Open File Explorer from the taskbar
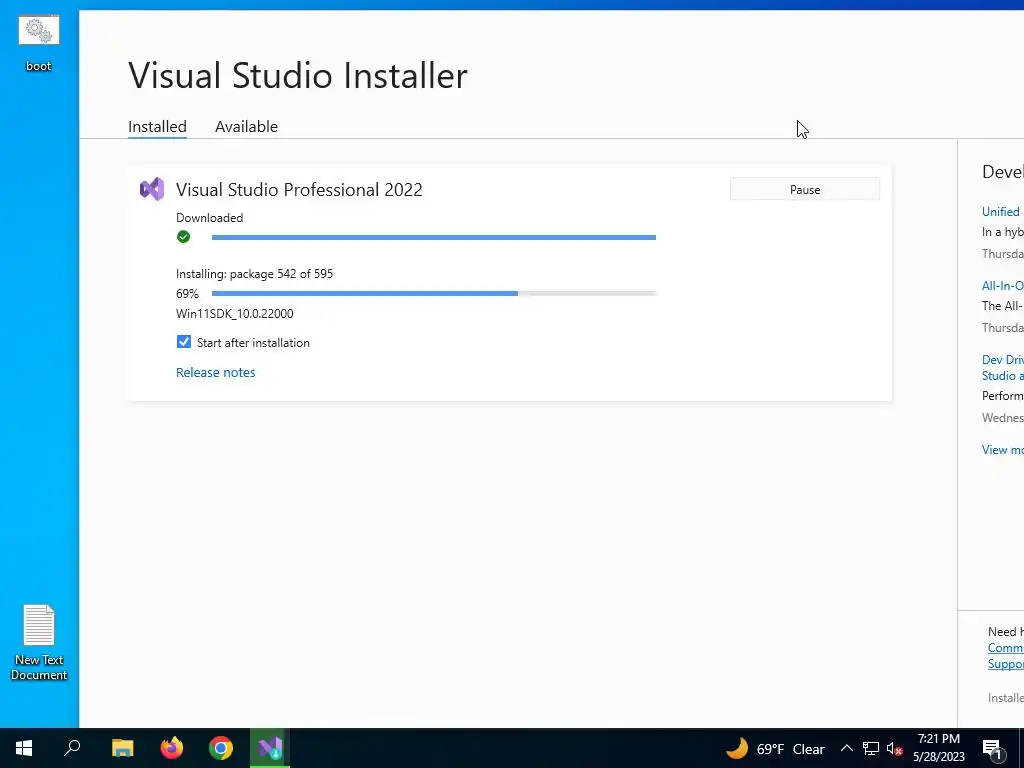 (122, 748)
